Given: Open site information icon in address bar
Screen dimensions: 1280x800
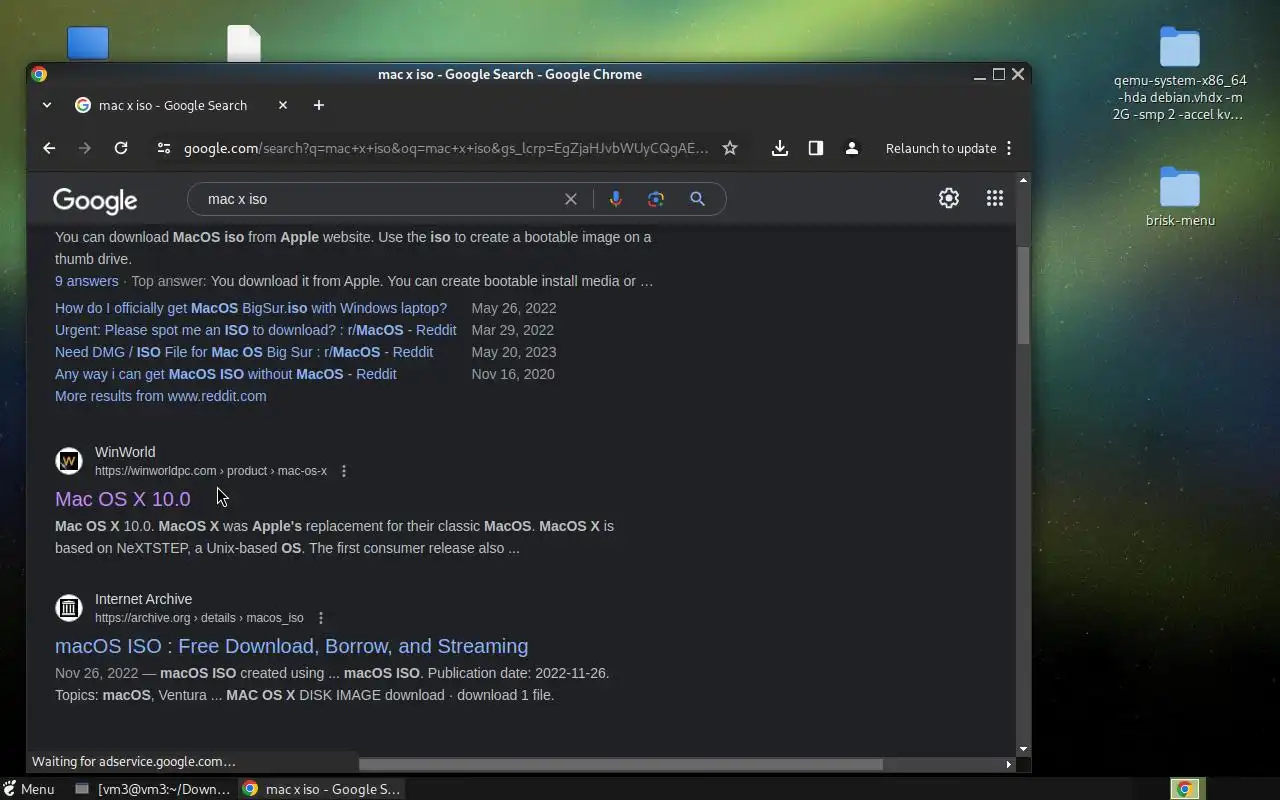Looking at the screenshot, I should (164, 148).
